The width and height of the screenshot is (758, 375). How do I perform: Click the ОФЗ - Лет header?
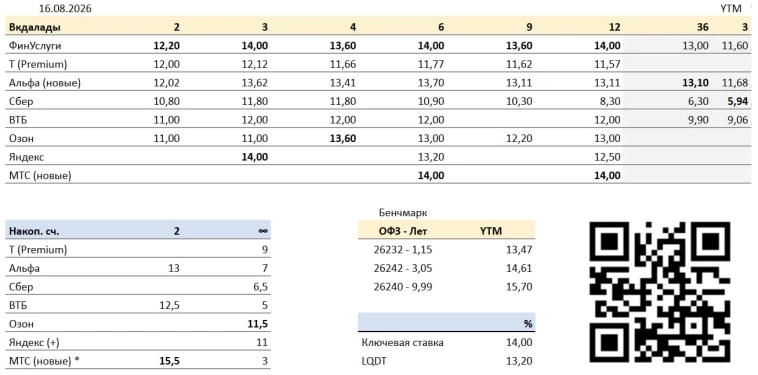tap(404, 231)
